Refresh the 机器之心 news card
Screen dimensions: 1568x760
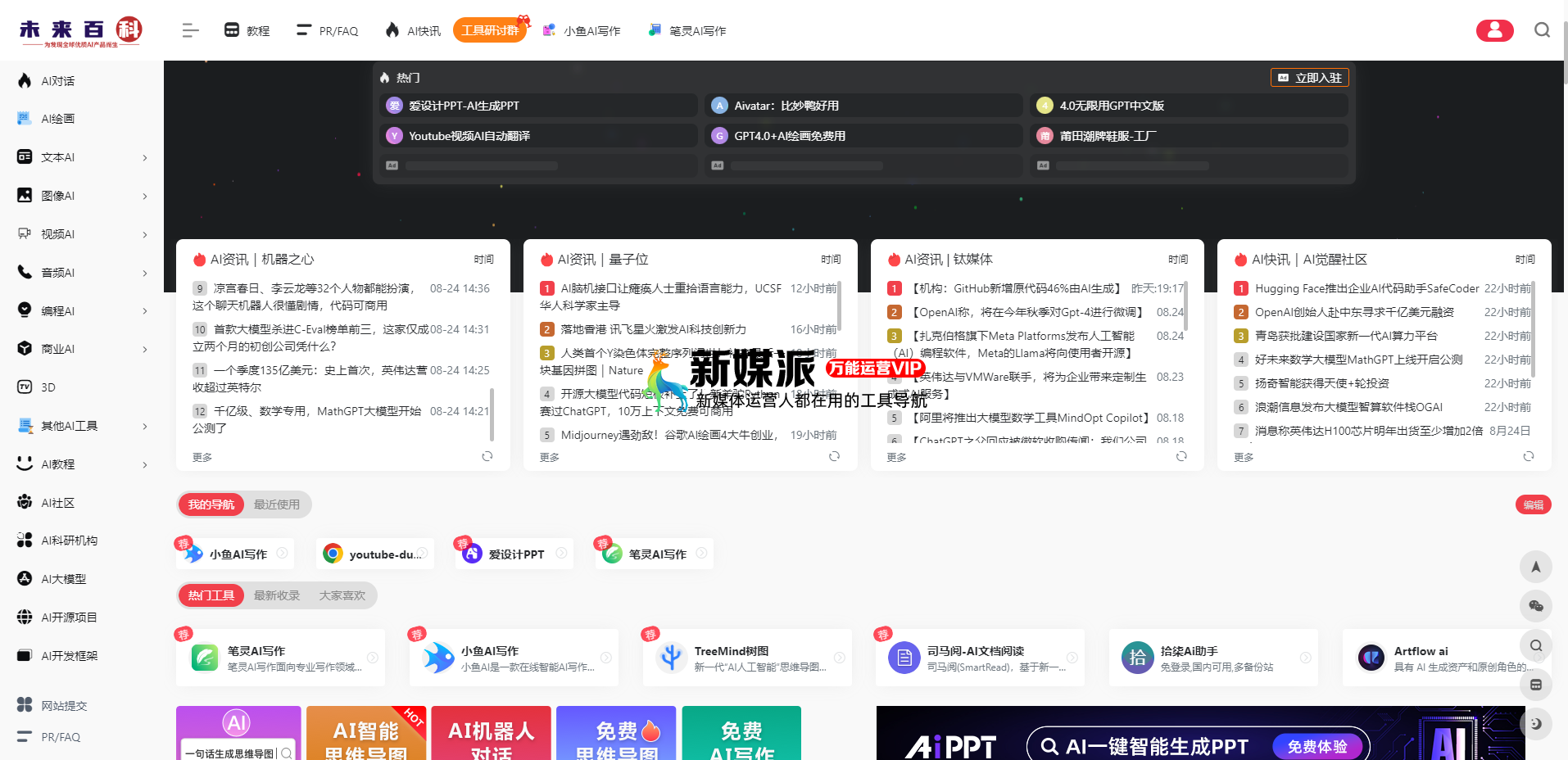[x=487, y=456]
